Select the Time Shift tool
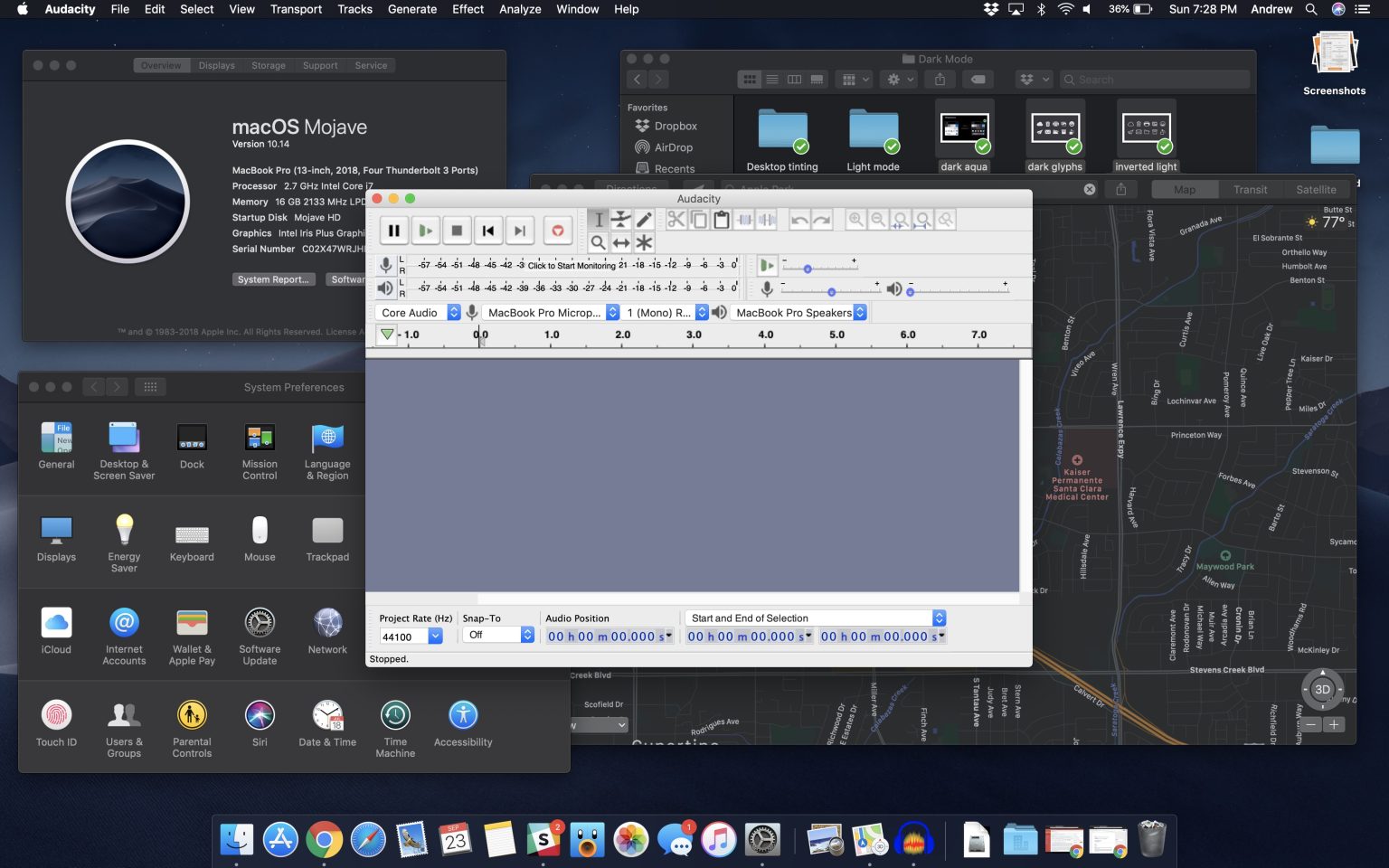The width and height of the screenshot is (1389, 868). pos(621,242)
